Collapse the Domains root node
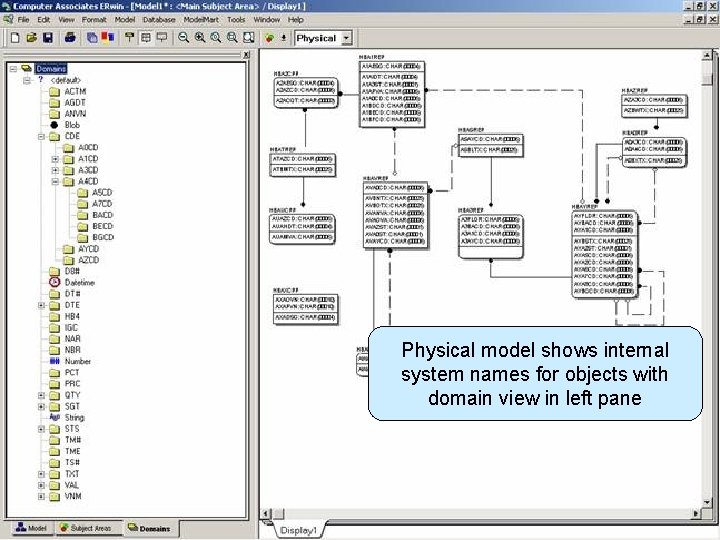 [13, 69]
